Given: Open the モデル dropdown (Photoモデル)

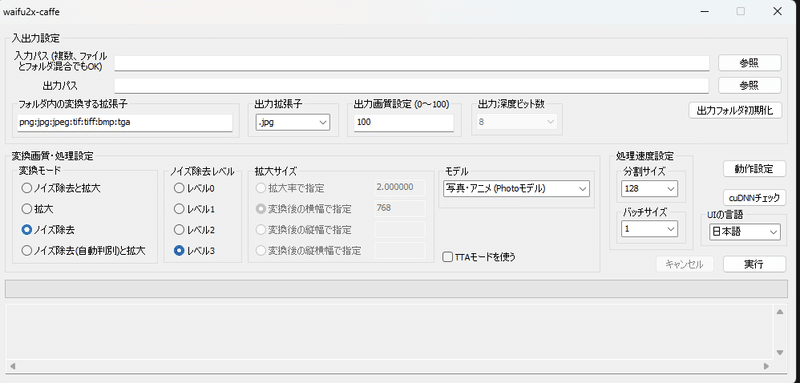Looking at the screenshot, I should tap(516, 189).
